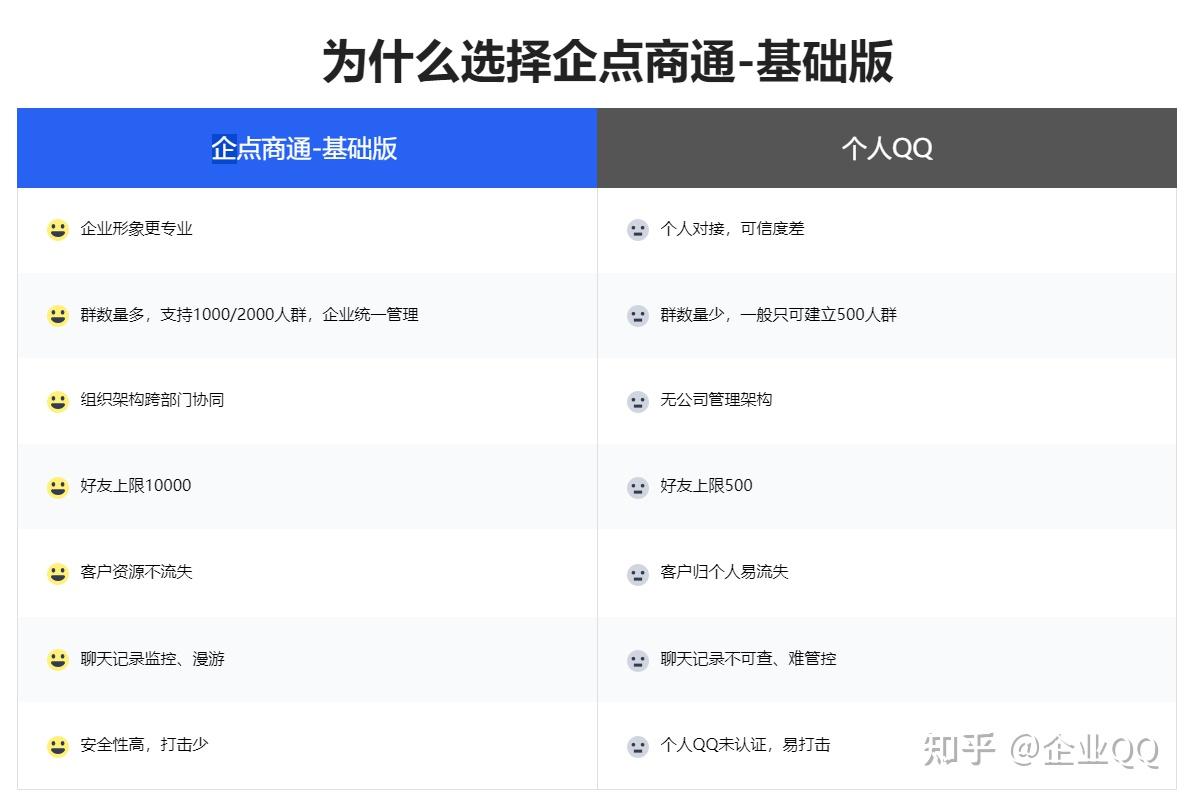Select the smiley icon next to 好友上限10000

click(57, 486)
